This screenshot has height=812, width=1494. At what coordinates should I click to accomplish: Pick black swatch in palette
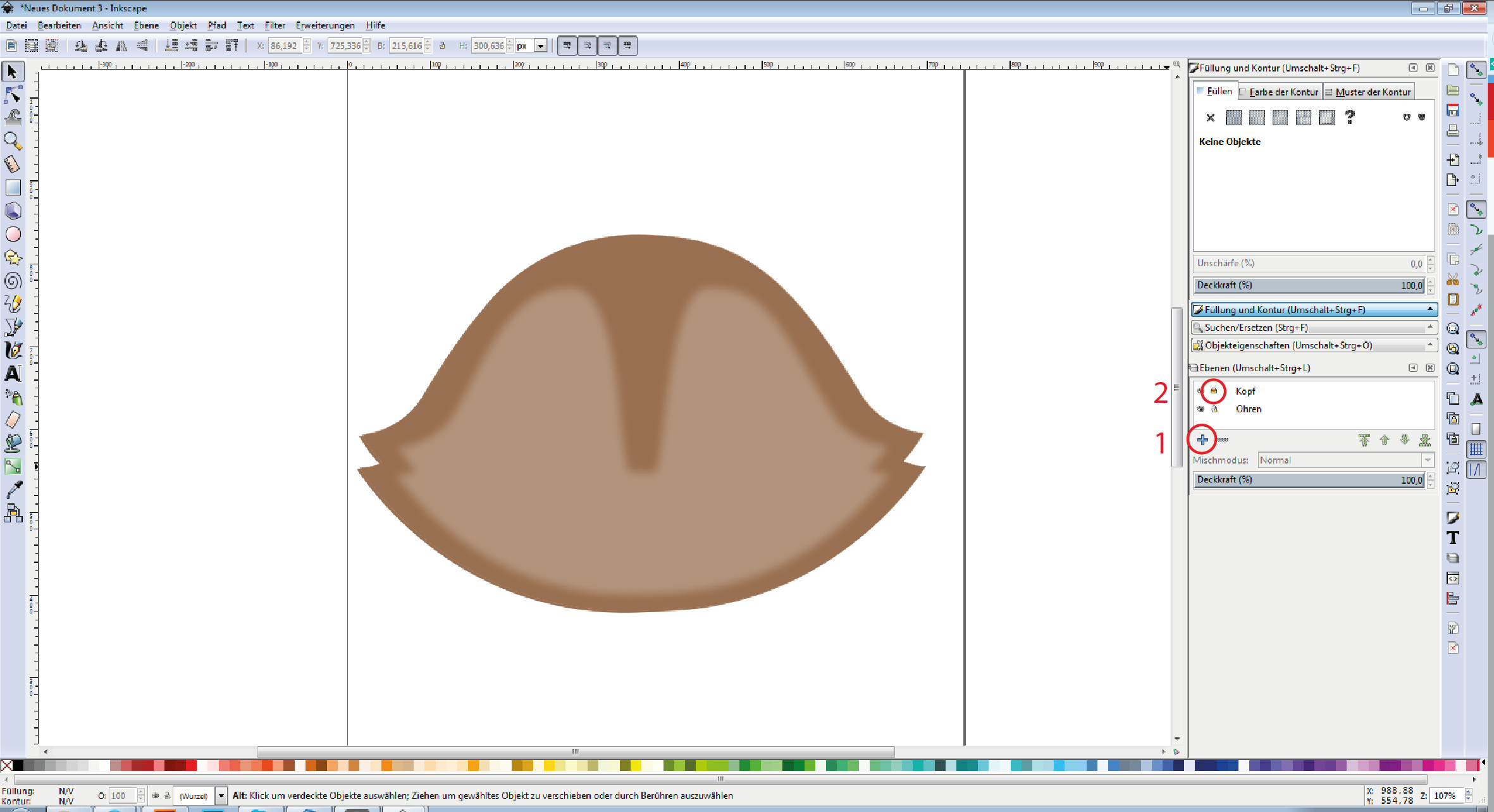(18, 765)
